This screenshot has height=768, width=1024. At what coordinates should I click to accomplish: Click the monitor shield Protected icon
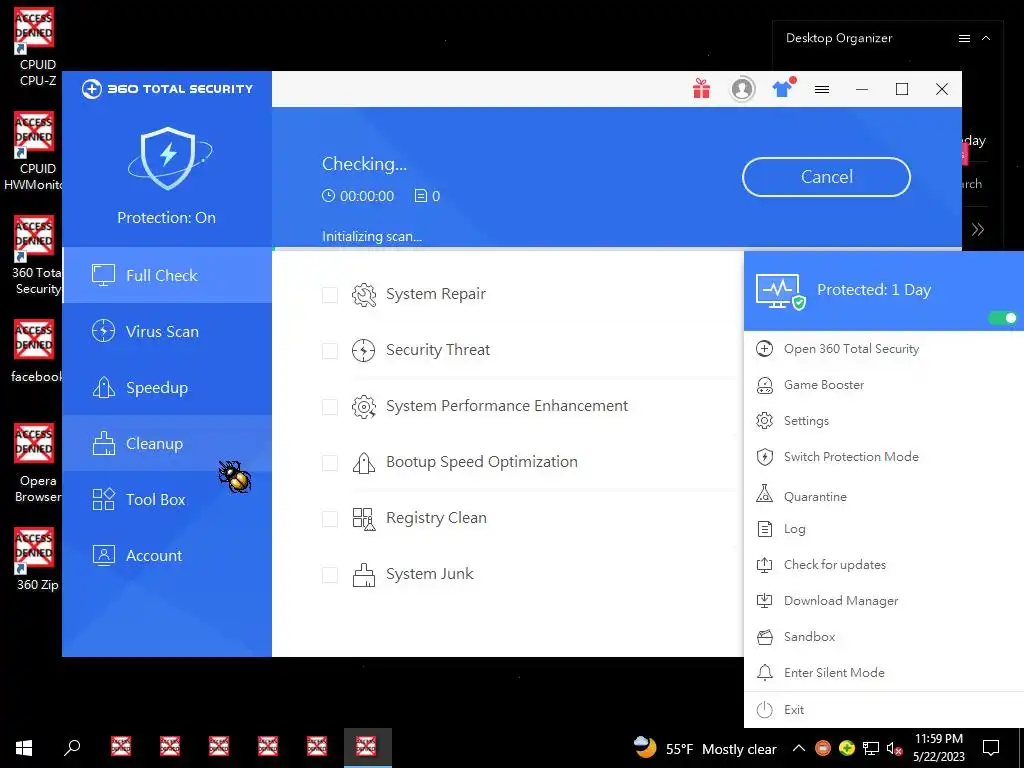pos(780,291)
